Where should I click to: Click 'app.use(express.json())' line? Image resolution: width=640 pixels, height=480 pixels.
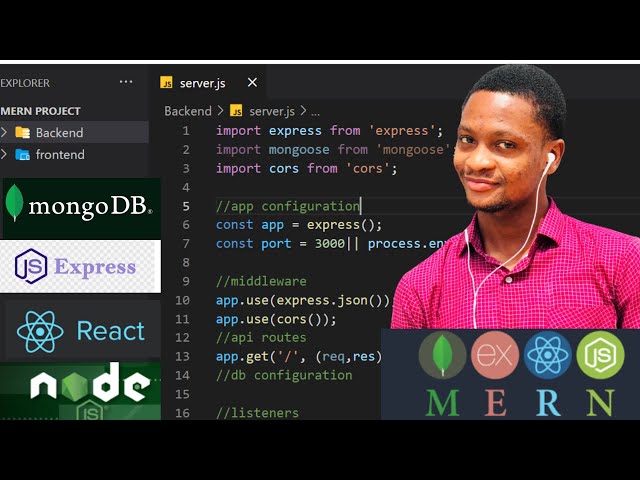pyautogui.click(x=303, y=300)
